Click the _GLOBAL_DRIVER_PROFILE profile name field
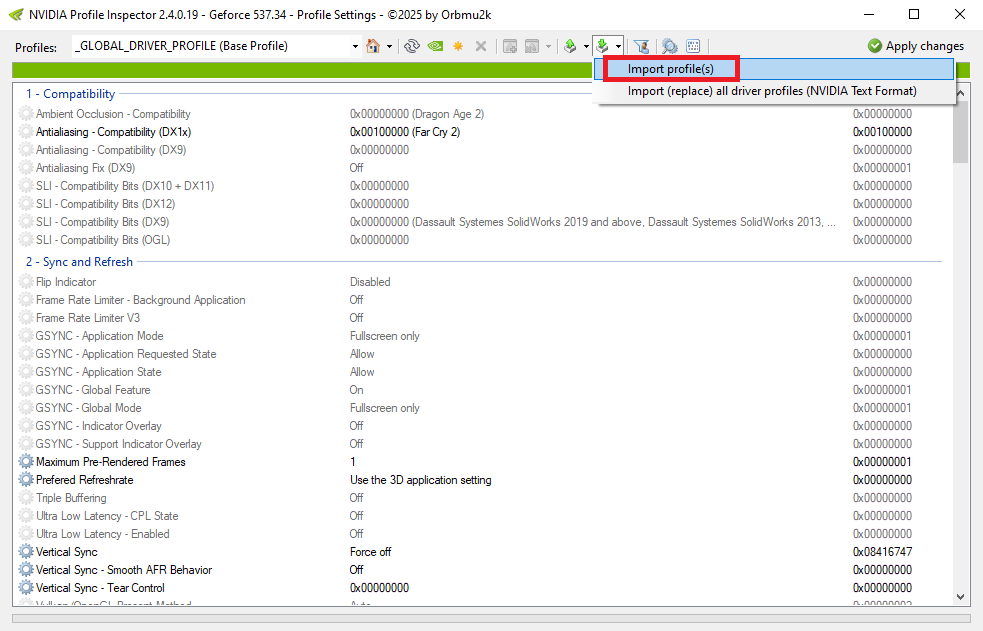Image resolution: width=983 pixels, height=631 pixels. [x=211, y=46]
